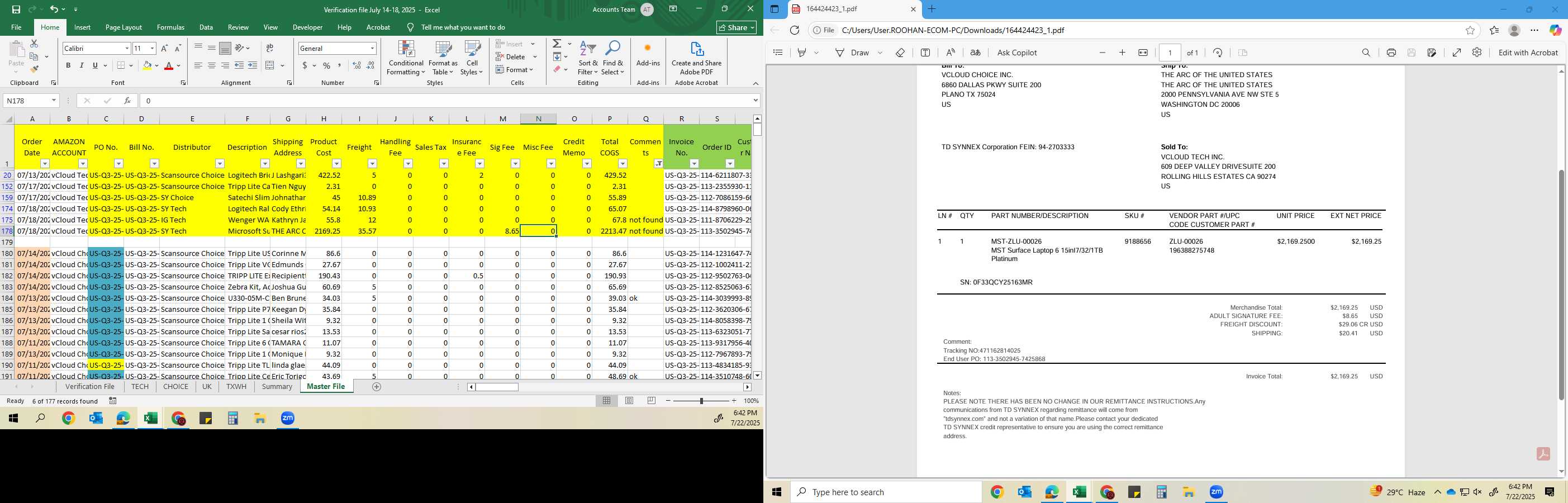Click Create and Share Adobe PDF
Image resolution: width=1568 pixels, height=503 pixels.
click(696, 58)
